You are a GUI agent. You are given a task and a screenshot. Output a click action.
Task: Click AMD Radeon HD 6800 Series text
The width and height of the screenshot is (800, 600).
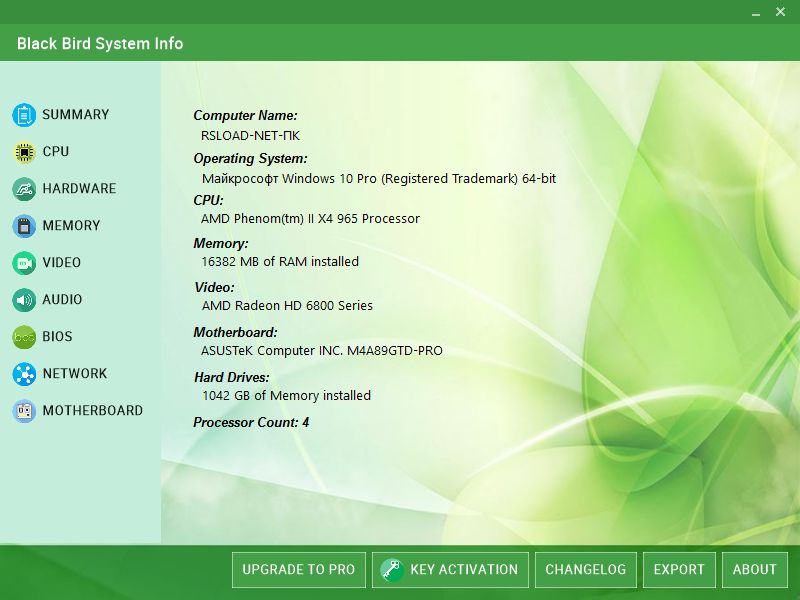coord(287,305)
